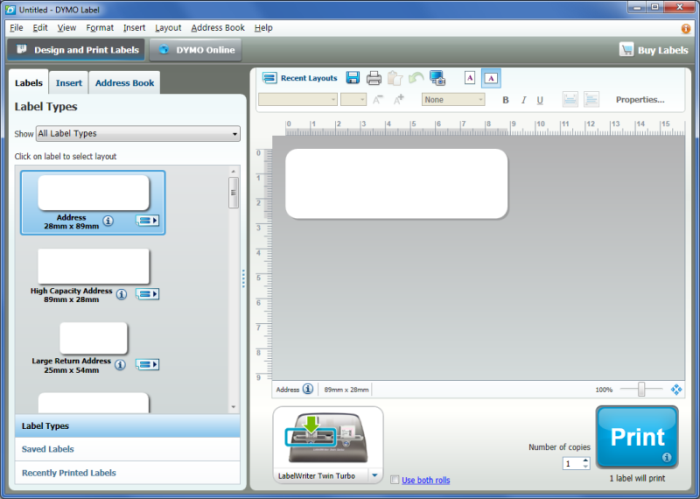Click the Undo arrow icon

tap(416, 78)
